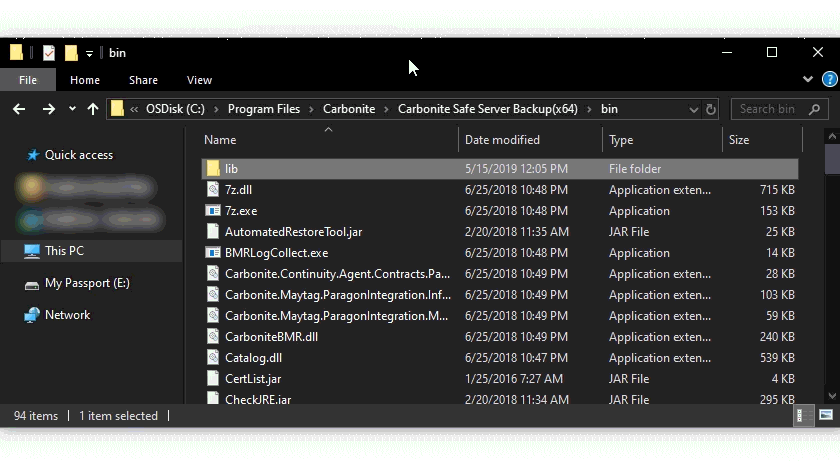Open the File ribbon tab
The width and height of the screenshot is (840, 464).
pyautogui.click(x=28, y=80)
